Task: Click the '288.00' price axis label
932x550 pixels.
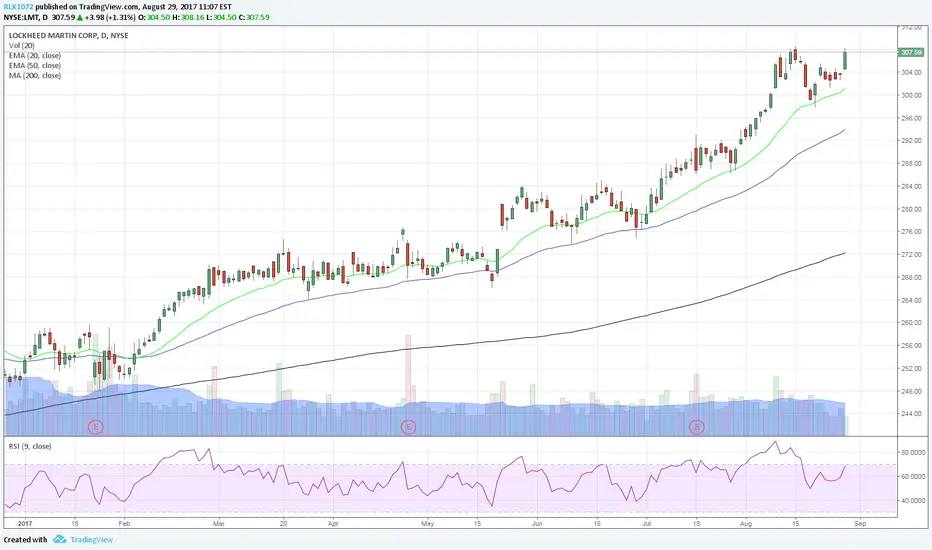Action: click(912, 164)
